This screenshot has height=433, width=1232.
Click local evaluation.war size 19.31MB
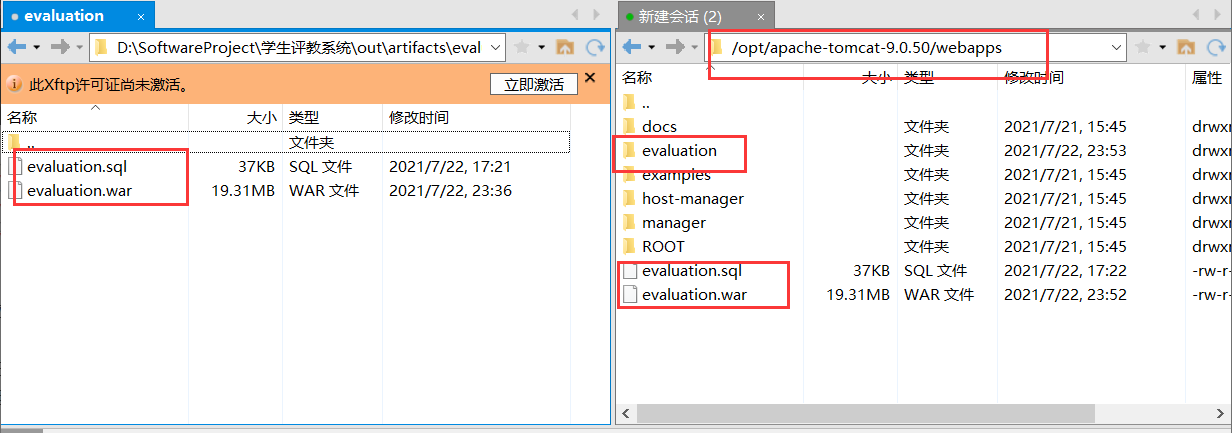pyautogui.click(x=243, y=190)
